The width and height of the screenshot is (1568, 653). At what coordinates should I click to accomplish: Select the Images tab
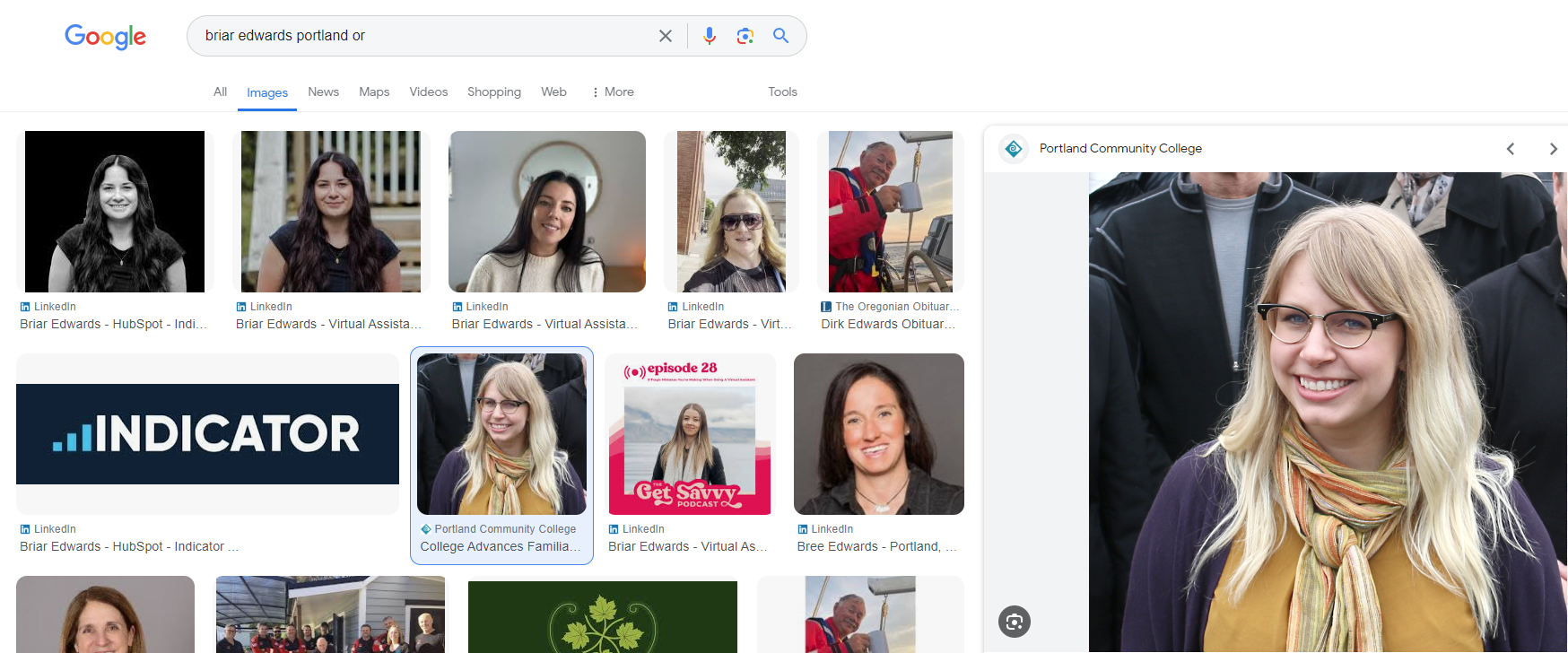click(267, 92)
